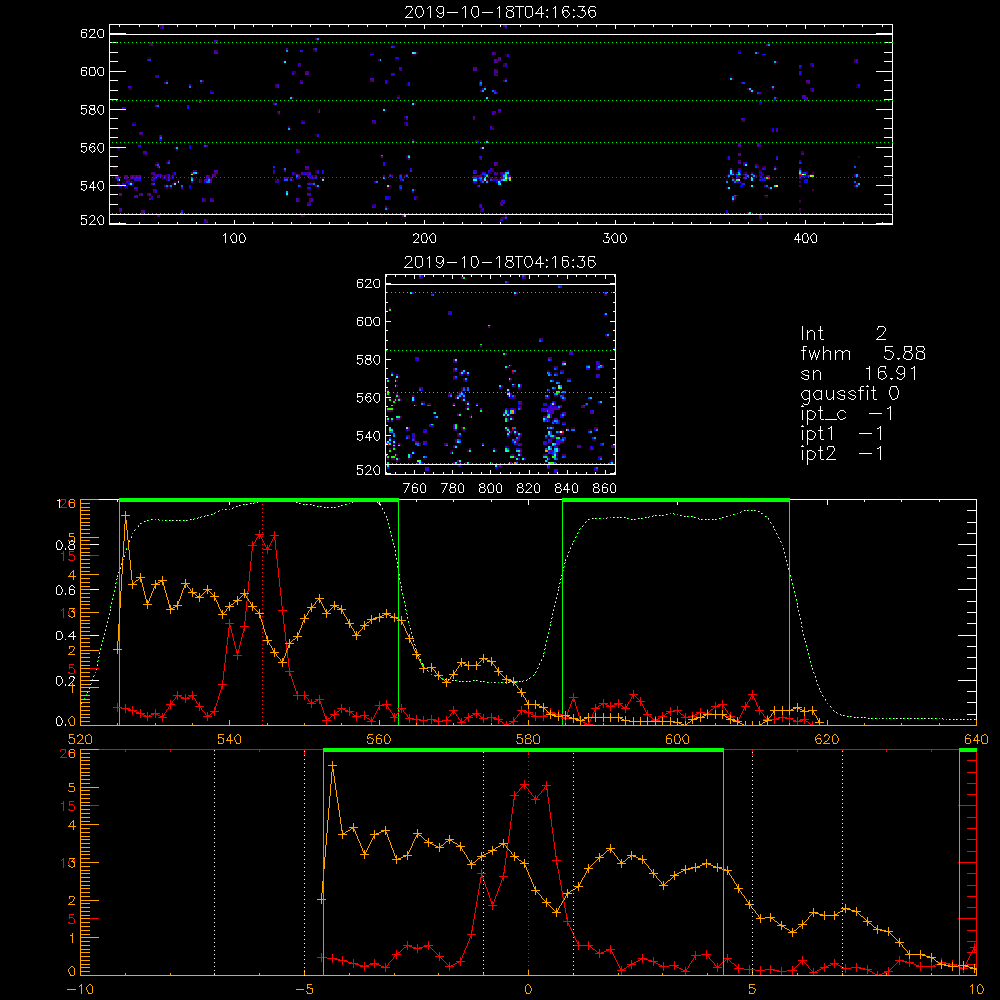
Task: Click x-axis label 200 on top plot
Action: [x=424, y=239]
